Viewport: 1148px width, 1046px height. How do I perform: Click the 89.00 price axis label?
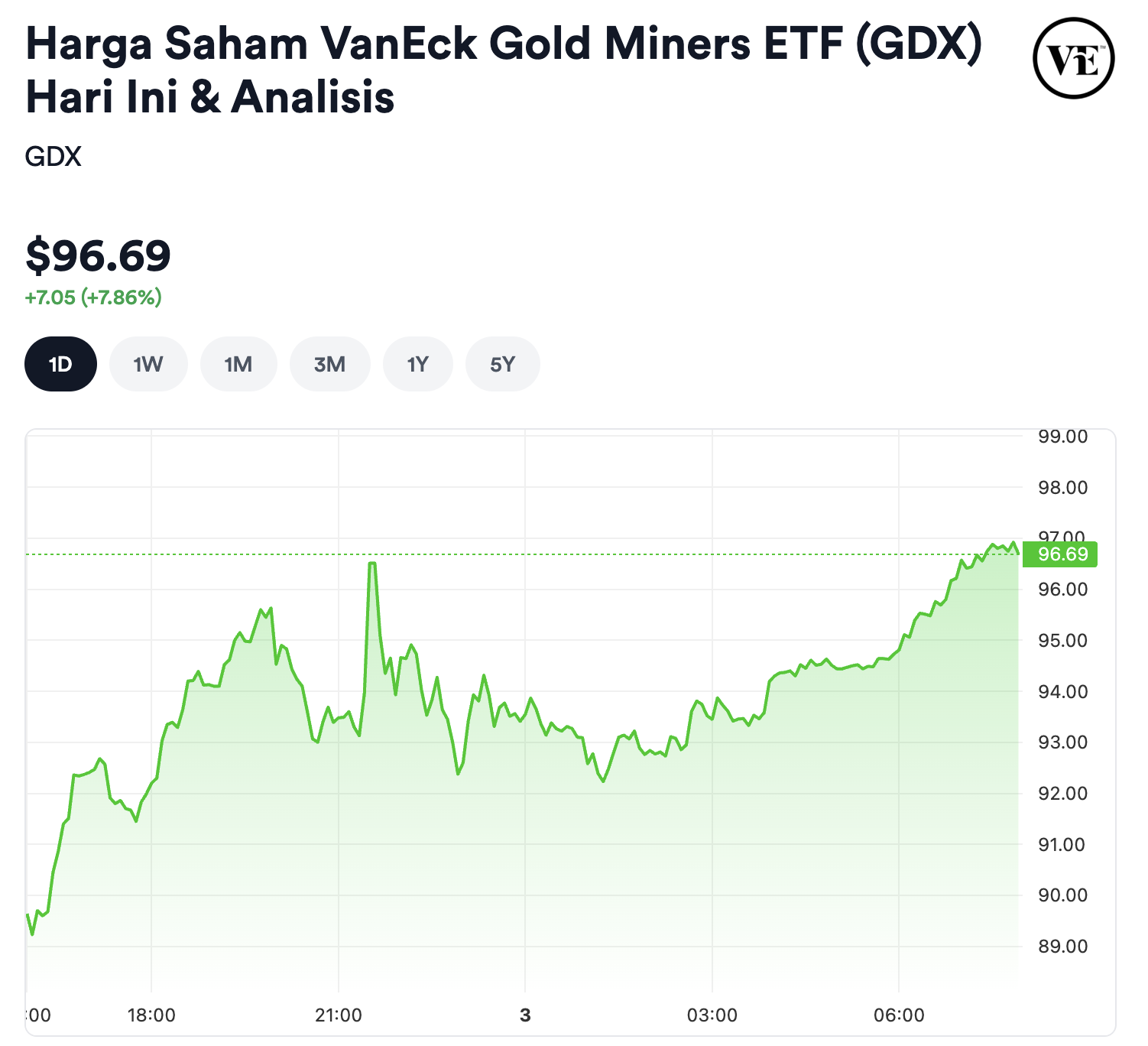pyautogui.click(x=1062, y=947)
